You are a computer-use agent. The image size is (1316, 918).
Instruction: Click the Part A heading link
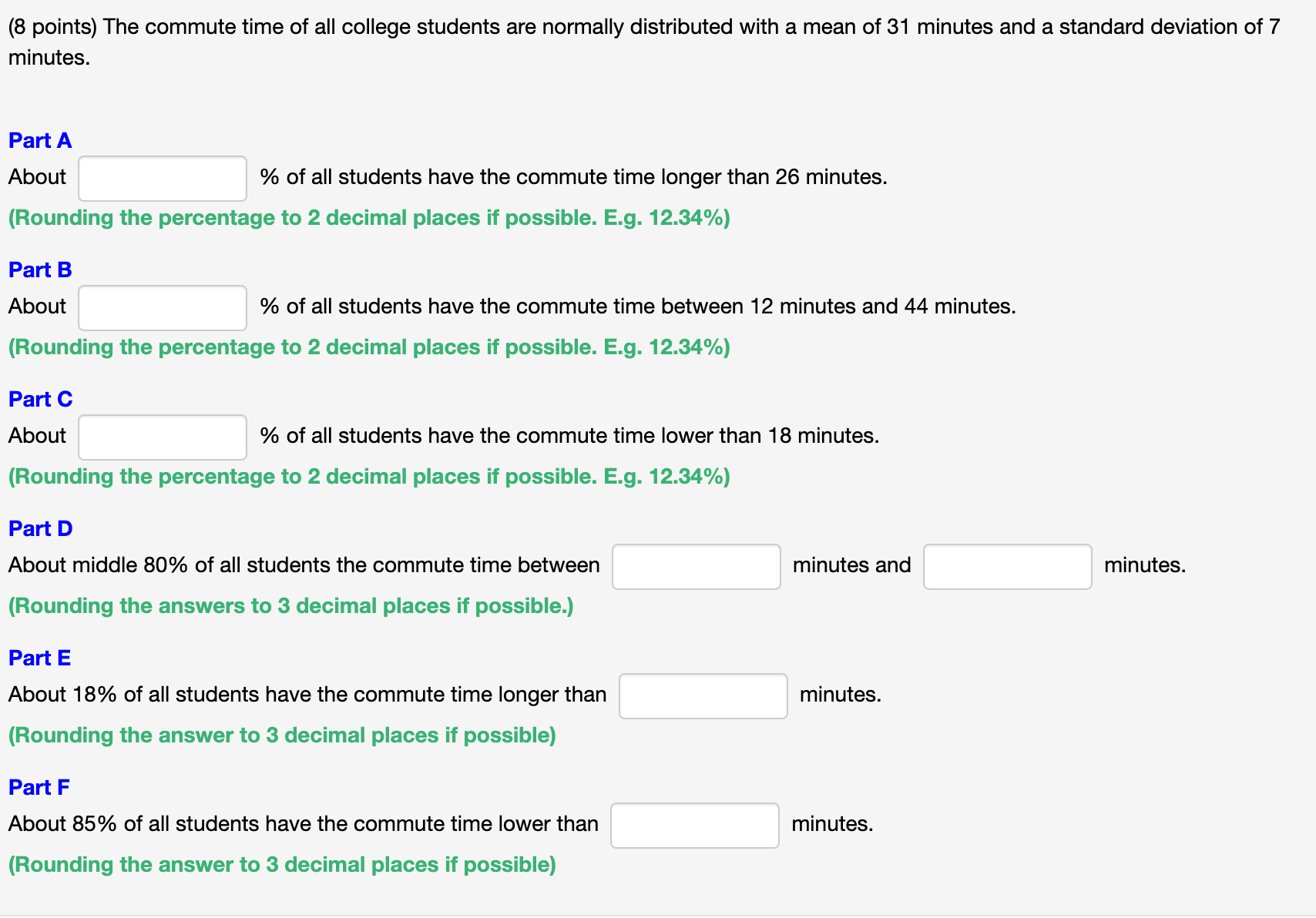click(39, 140)
